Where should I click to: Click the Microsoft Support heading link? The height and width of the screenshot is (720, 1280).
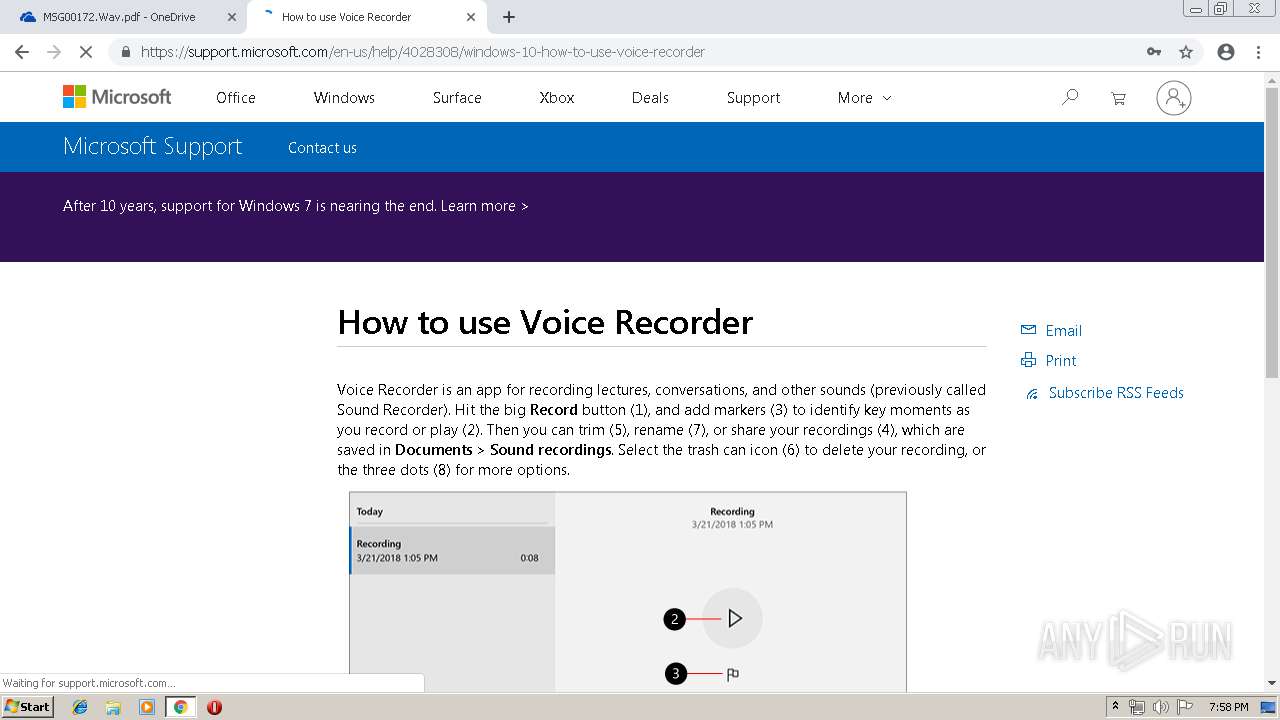(153, 147)
